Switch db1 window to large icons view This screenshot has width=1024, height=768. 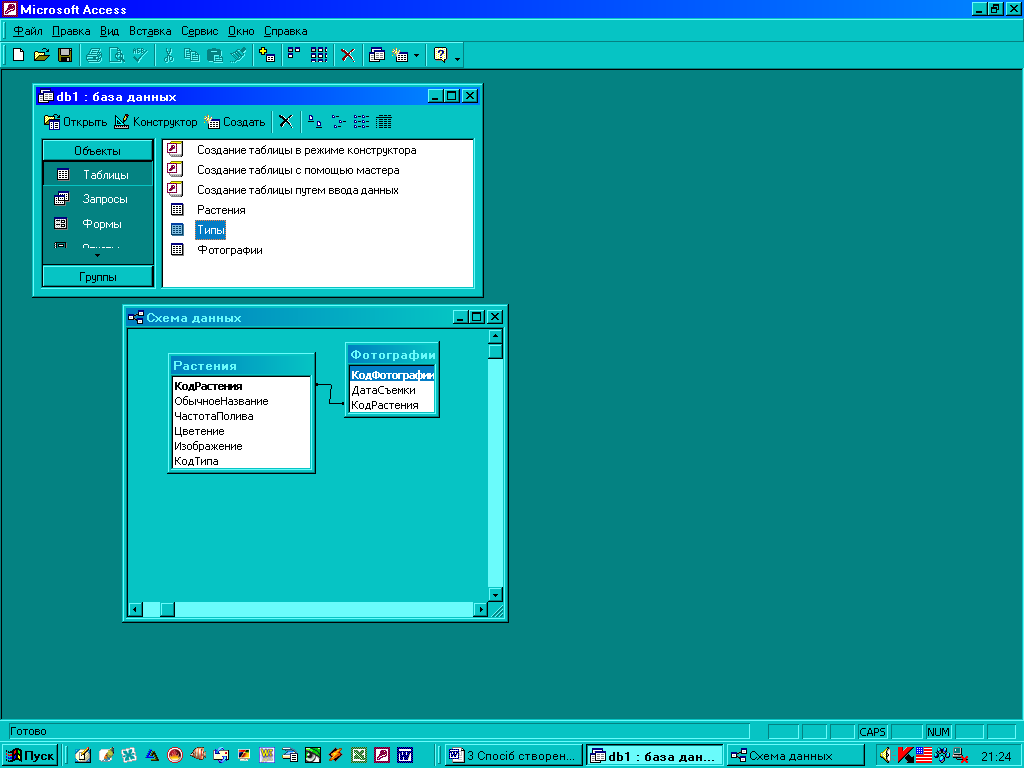coord(315,122)
